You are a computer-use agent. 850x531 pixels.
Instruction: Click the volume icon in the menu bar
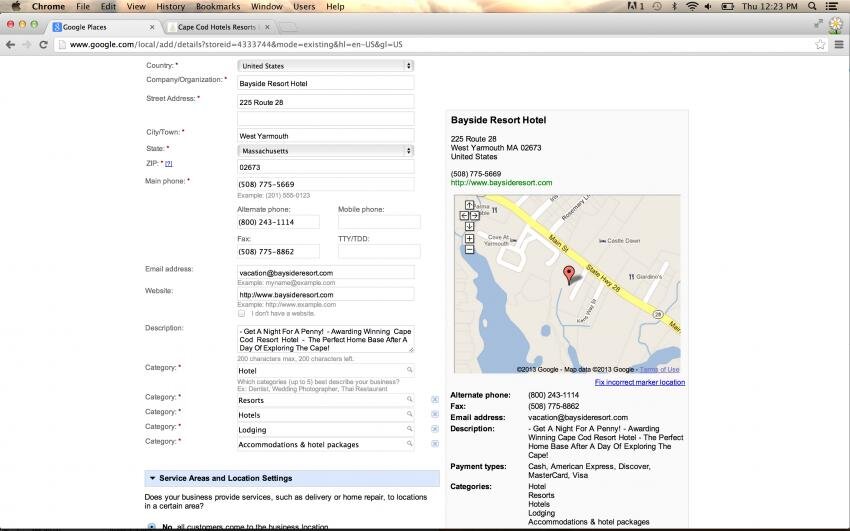tap(708, 6)
